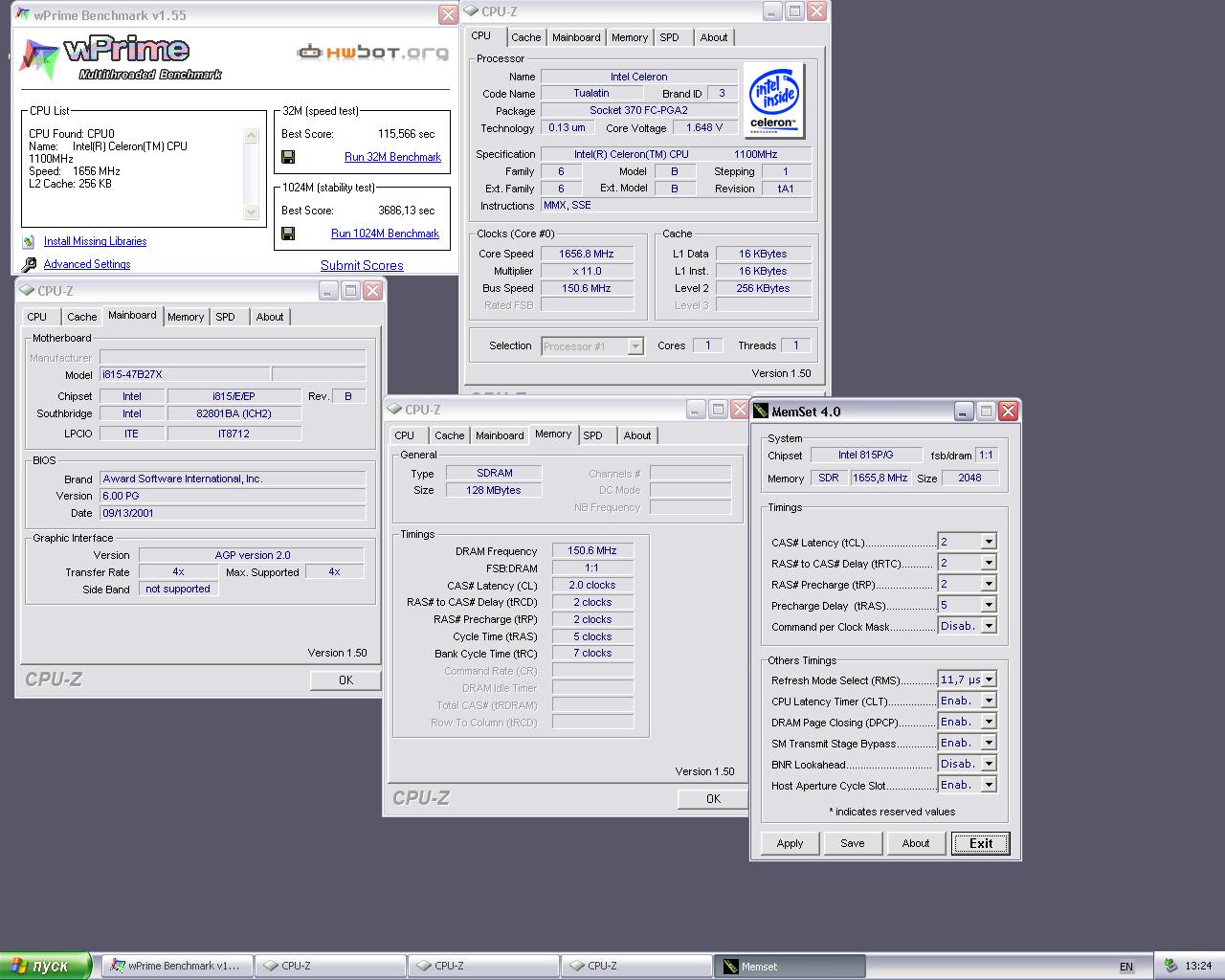This screenshot has width=1225, height=980.
Task: Open RAS# Precharge (tRP) dropdown in MemSet
Action: coord(988,584)
